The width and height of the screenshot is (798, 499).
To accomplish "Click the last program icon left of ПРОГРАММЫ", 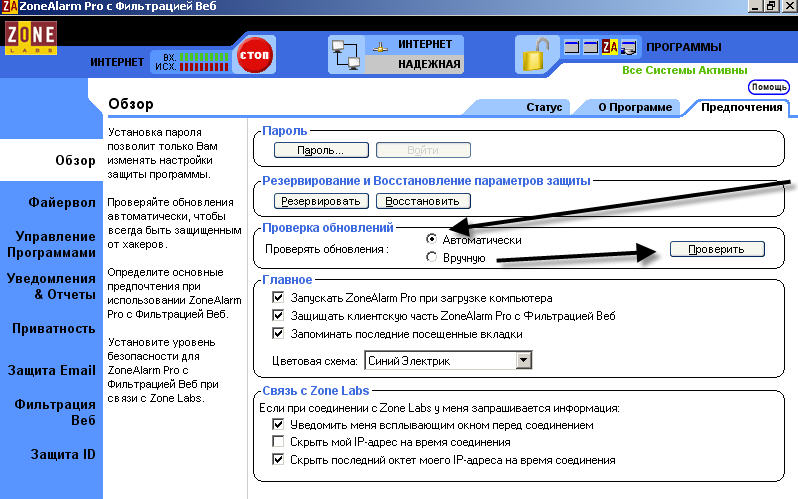I will (x=629, y=47).
